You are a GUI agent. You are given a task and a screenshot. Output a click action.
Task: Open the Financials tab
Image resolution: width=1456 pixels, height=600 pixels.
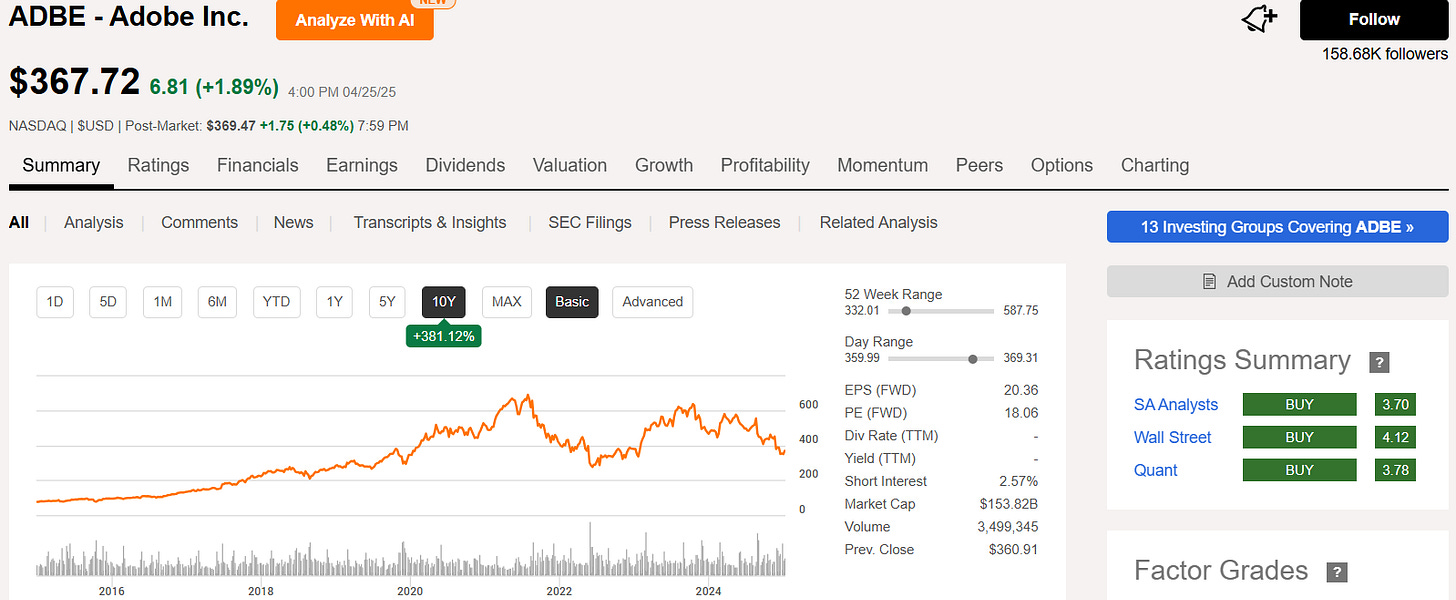point(258,165)
